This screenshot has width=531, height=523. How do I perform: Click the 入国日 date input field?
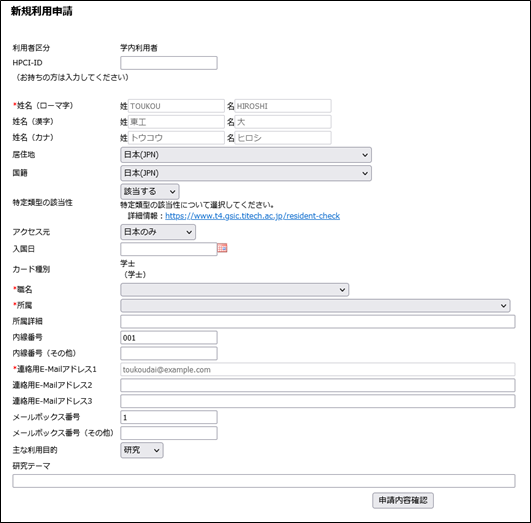click(x=169, y=249)
